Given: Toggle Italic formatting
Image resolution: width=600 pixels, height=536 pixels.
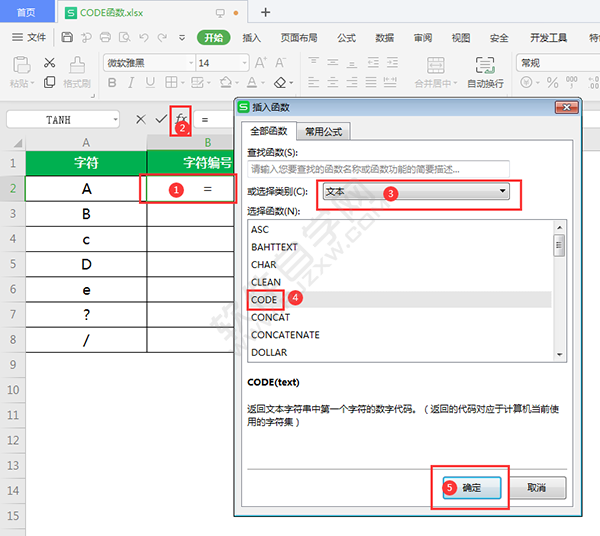Looking at the screenshot, I should [x=131, y=82].
